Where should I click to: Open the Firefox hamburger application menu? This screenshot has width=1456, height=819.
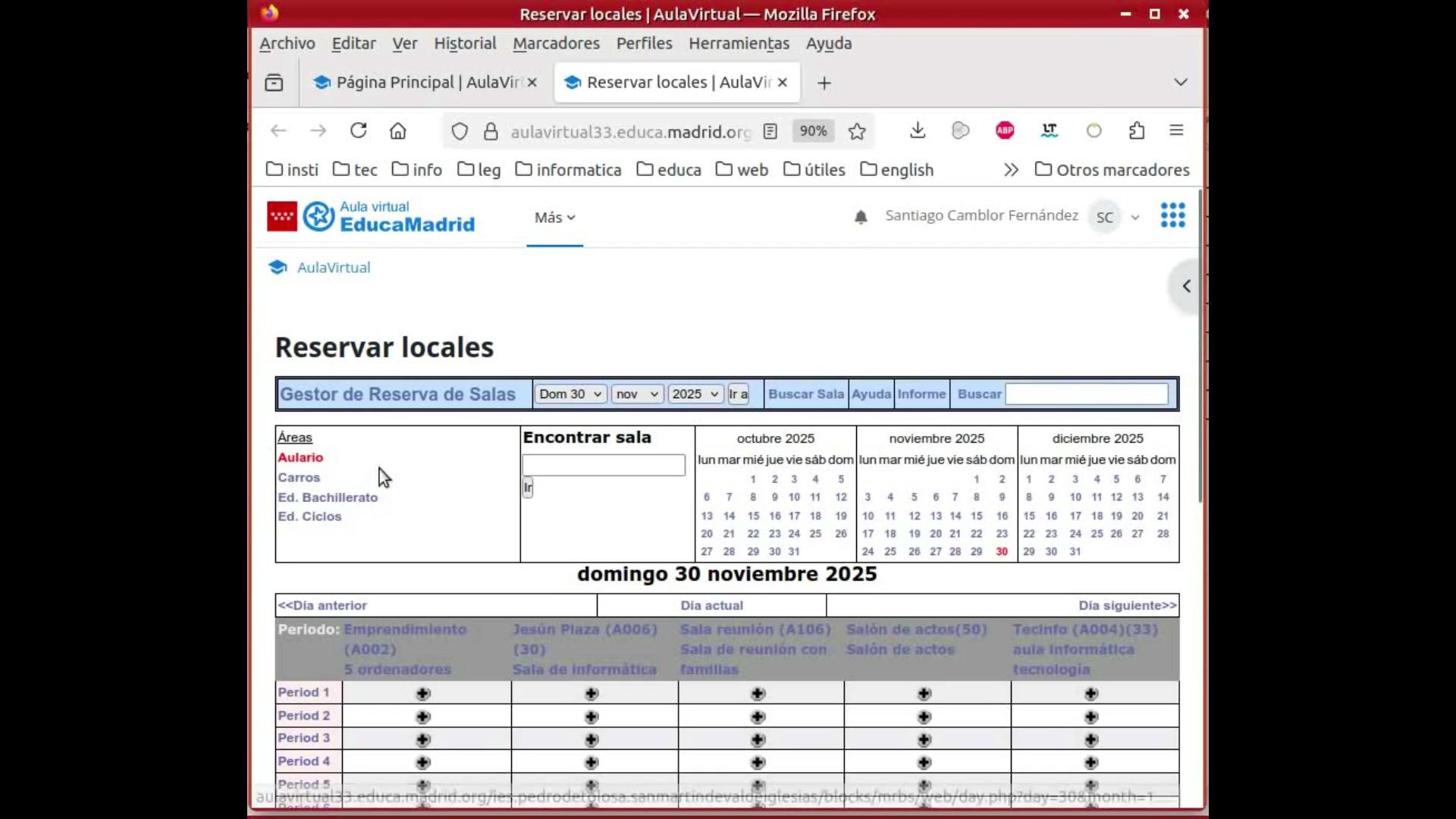tap(1176, 130)
